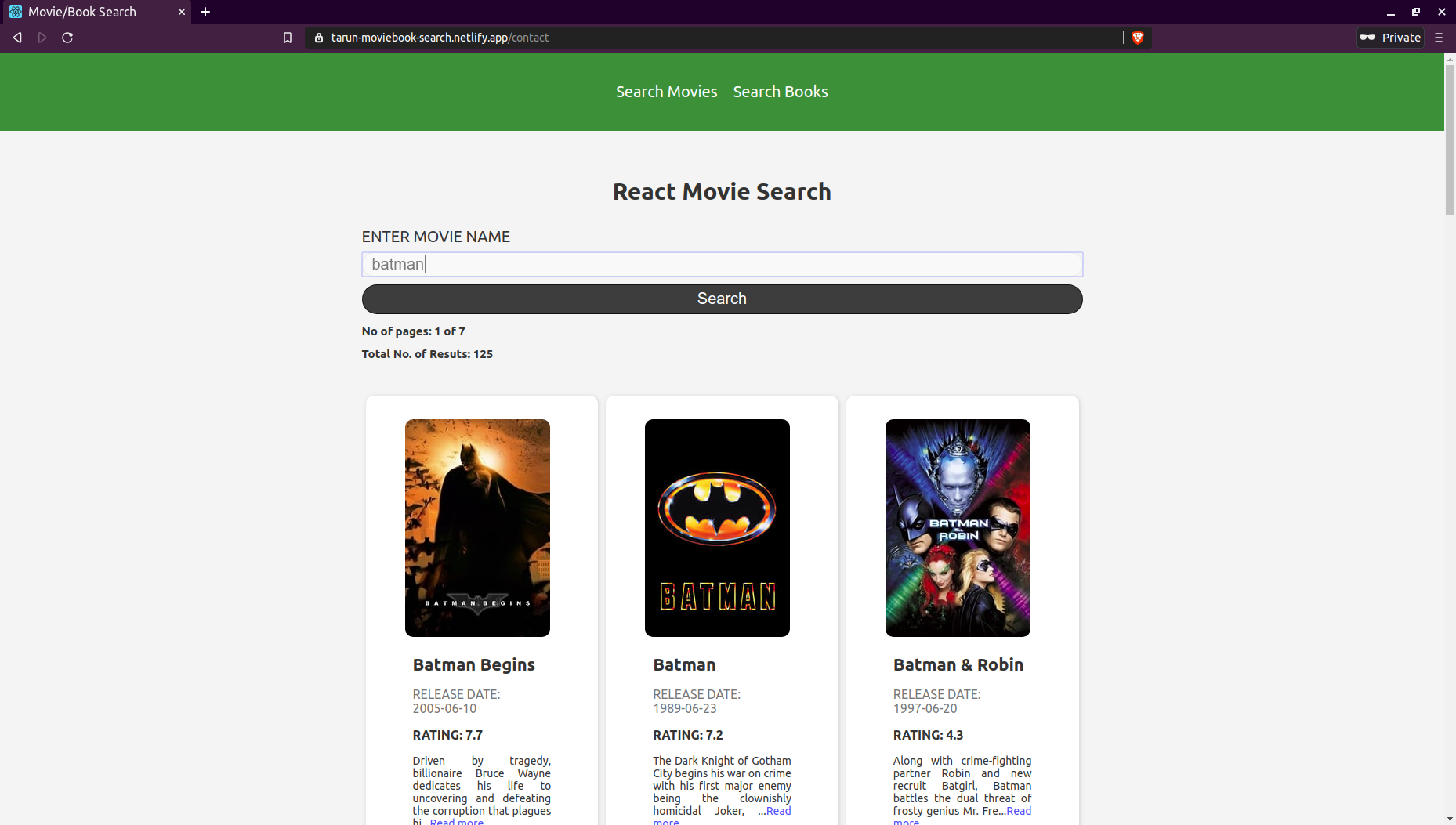The image size is (1456, 825).
Task: Open Batman Begins poster image
Action: pyautogui.click(x=477, y=527)
